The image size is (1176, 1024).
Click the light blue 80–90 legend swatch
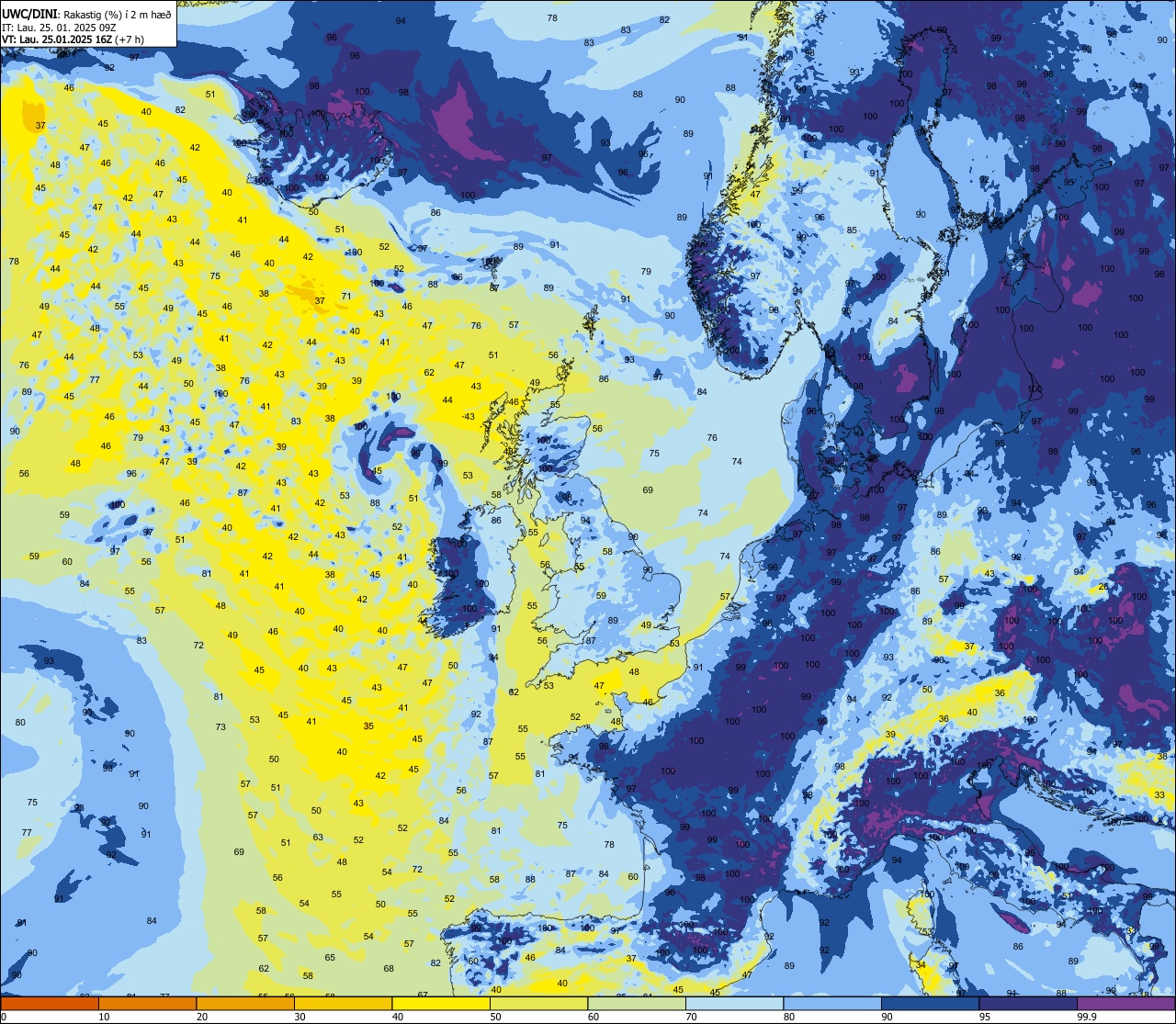pyautogui.click(x=832, y=1004)
